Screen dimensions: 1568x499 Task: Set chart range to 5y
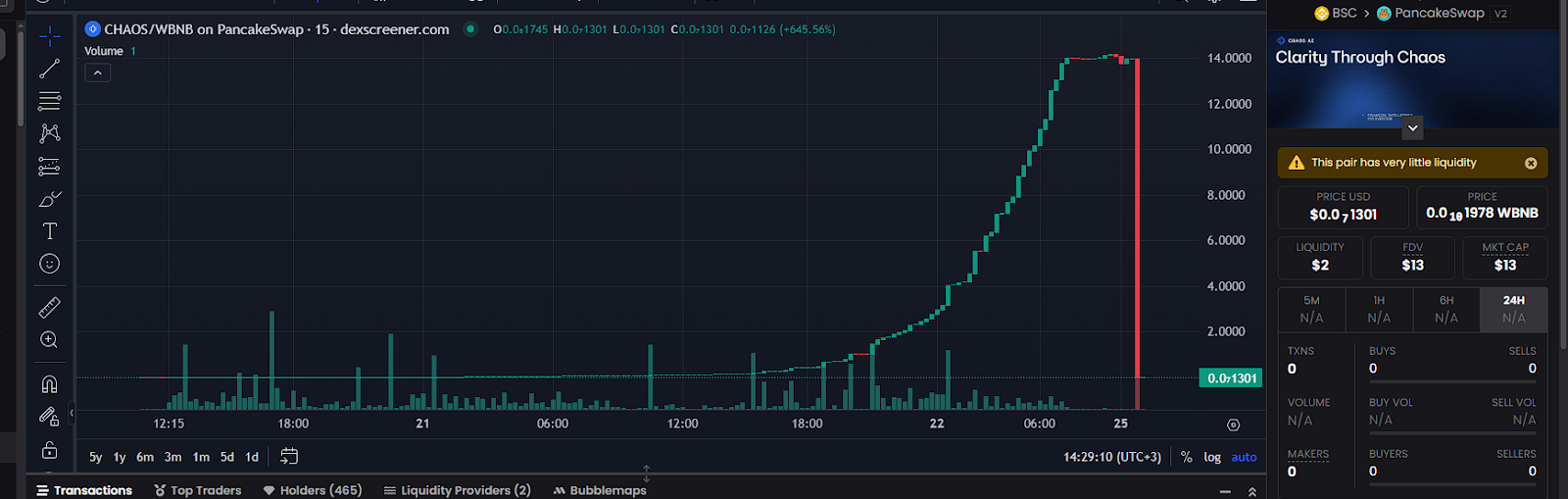pos(95,457)
